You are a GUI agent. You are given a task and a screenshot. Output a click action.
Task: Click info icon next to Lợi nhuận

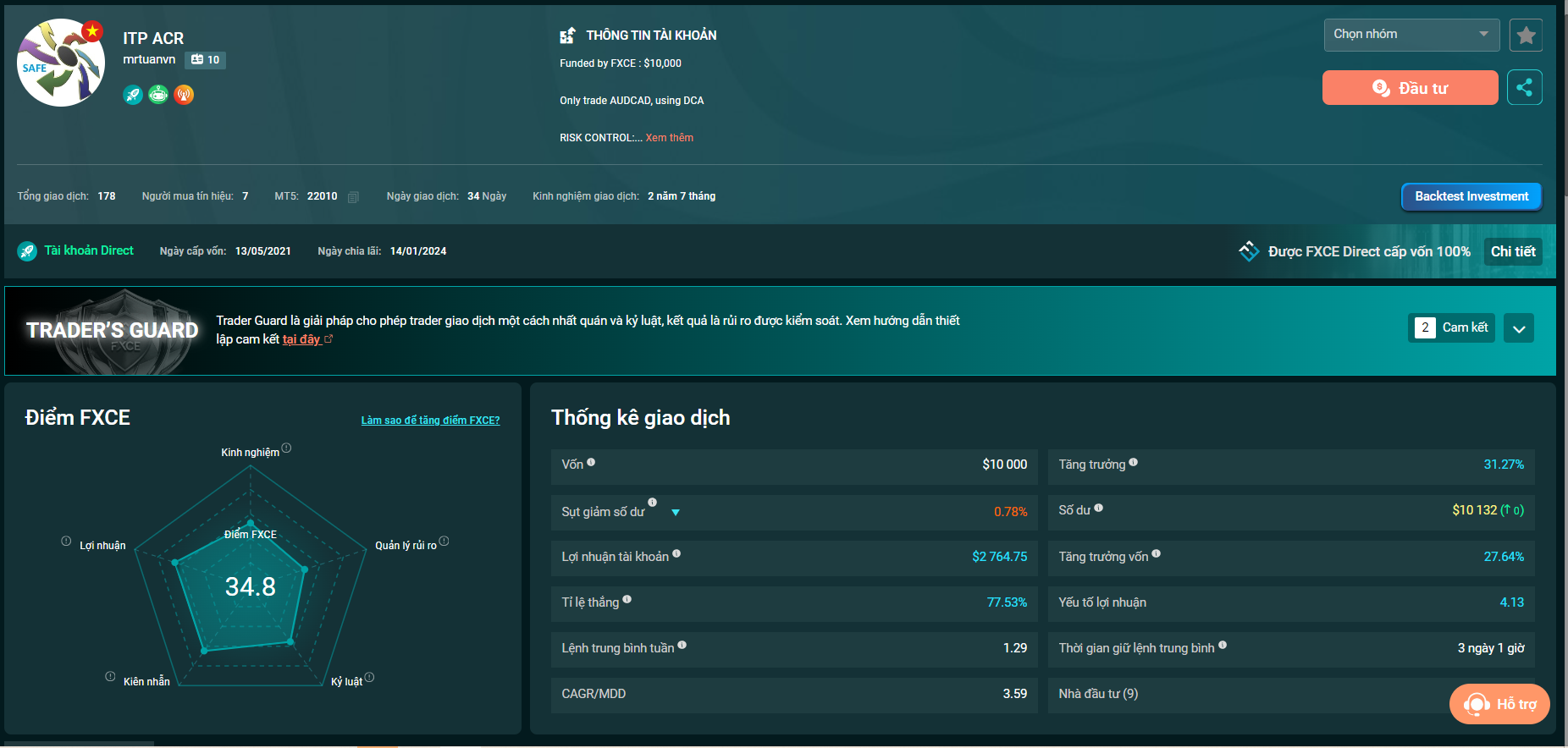[66, 542]
